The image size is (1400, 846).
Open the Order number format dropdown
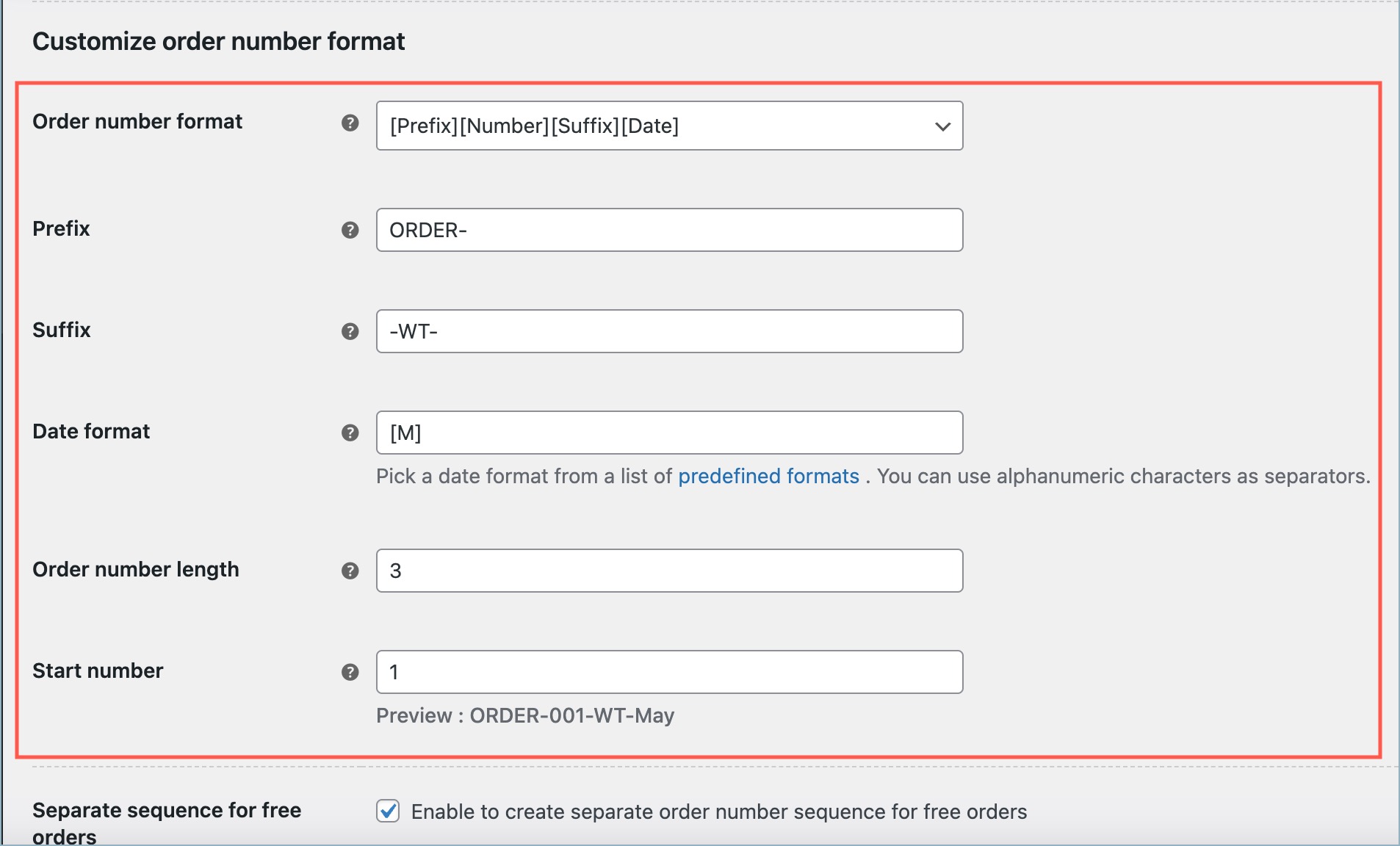[668, 126]
